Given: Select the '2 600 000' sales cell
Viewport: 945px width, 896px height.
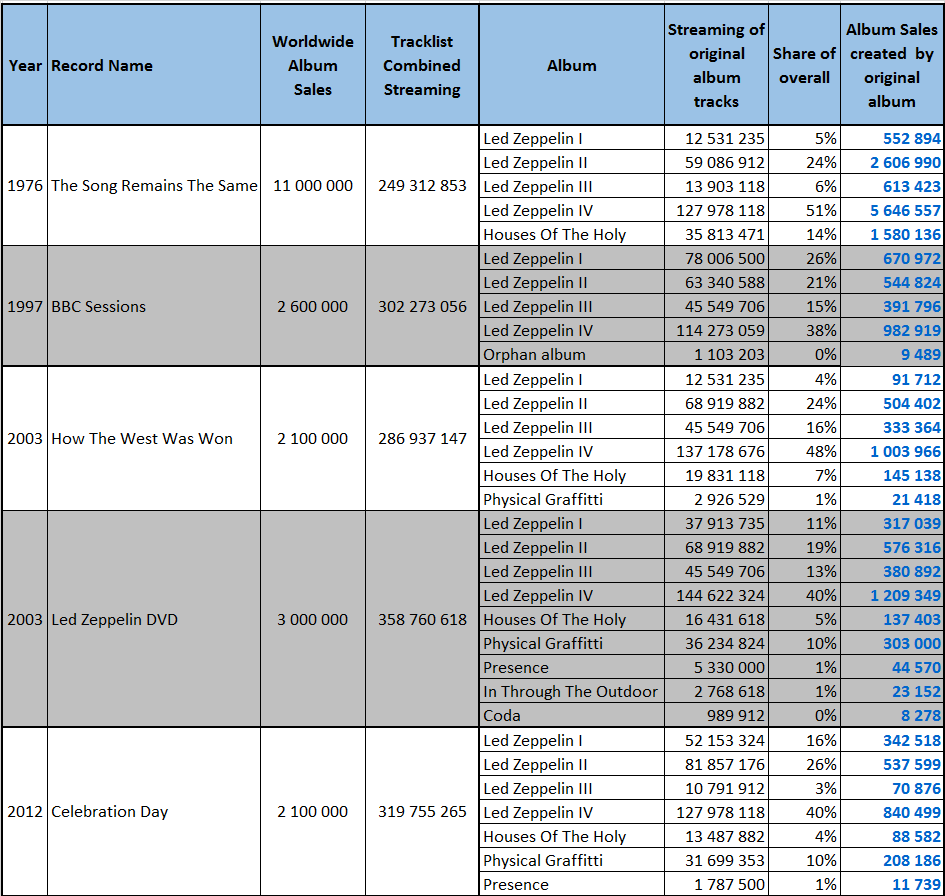Looking at the screenshot, I should coord(313,306).
